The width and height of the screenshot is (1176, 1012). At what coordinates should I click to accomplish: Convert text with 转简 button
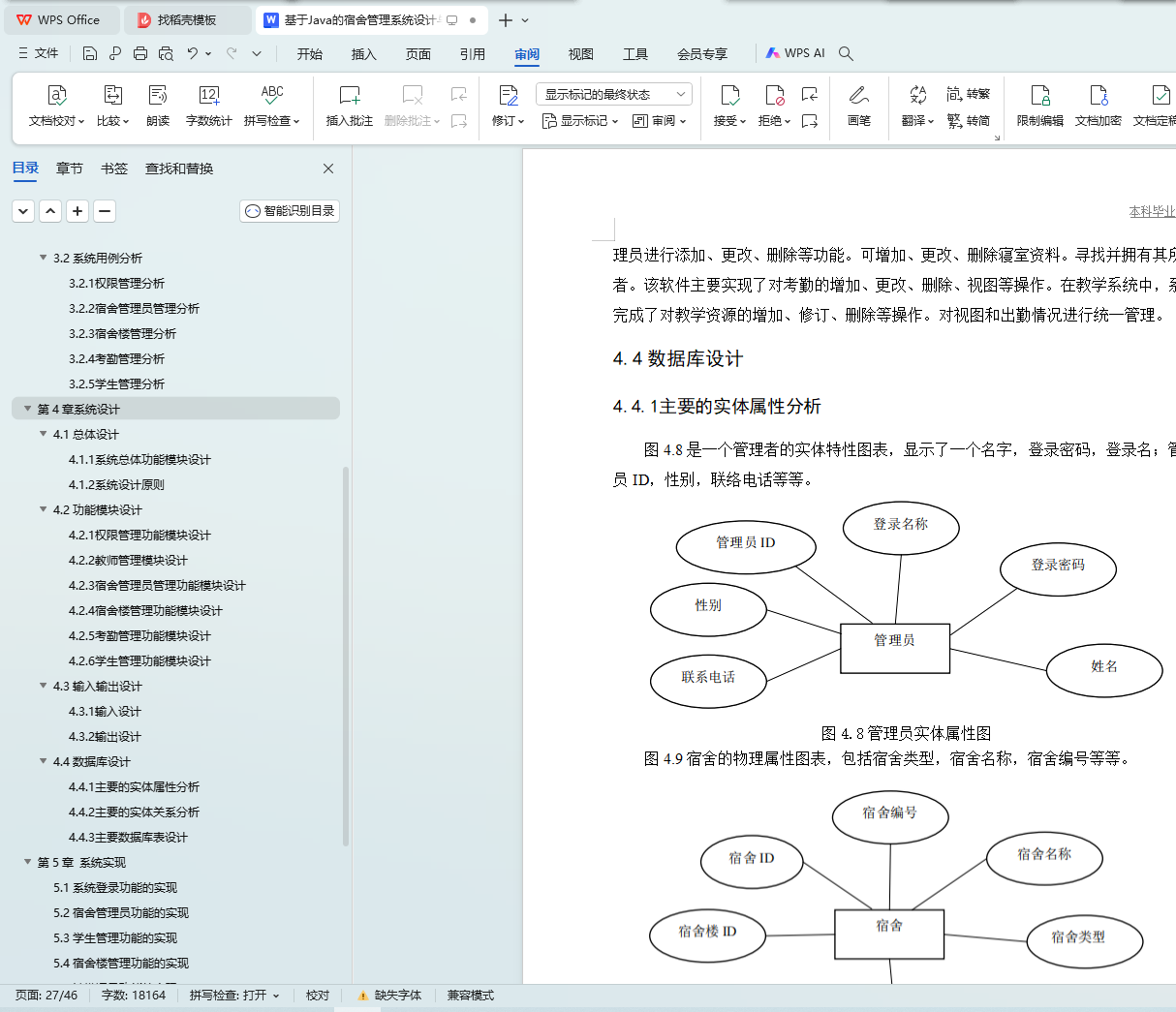click(969, 121)
